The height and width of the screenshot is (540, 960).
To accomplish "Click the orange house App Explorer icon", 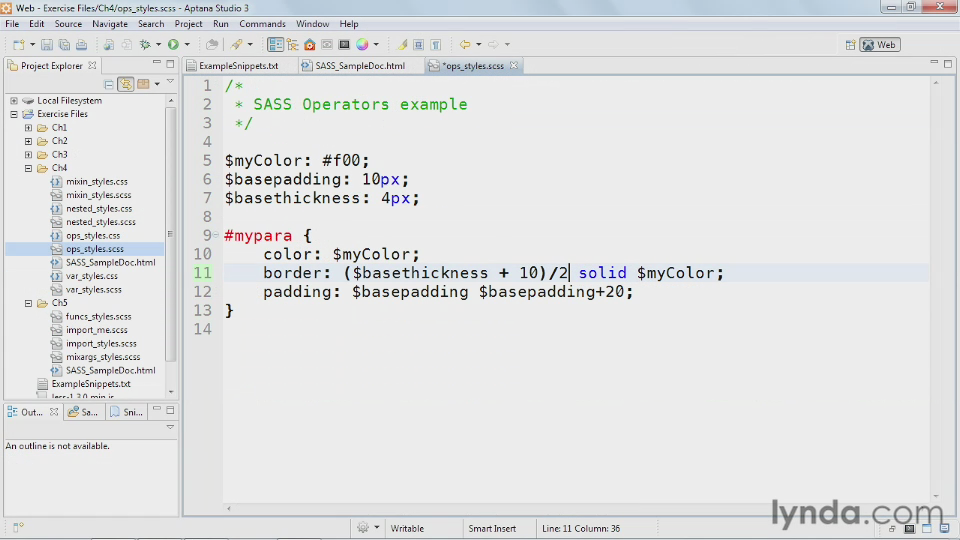I will tap(310, 45).
